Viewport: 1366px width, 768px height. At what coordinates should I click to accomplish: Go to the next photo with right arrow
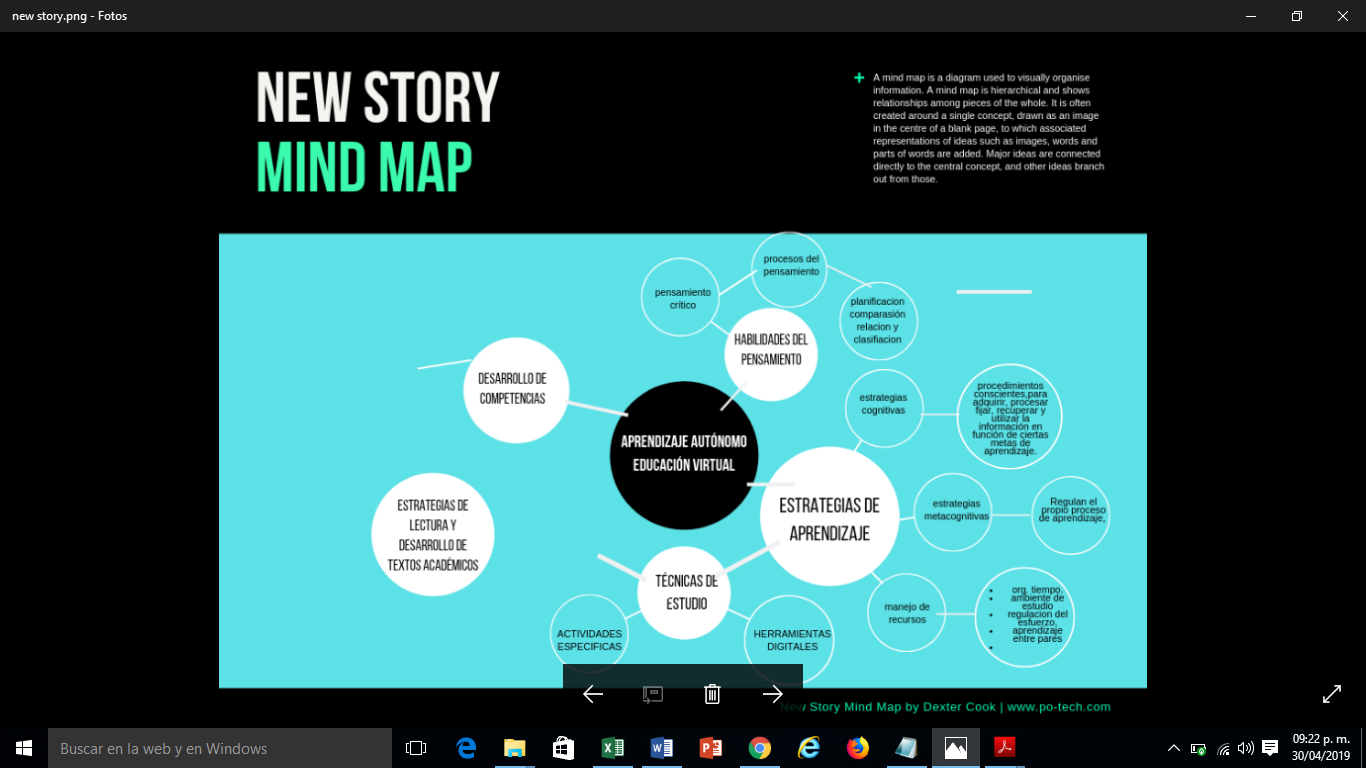click(x=772, y=694)
